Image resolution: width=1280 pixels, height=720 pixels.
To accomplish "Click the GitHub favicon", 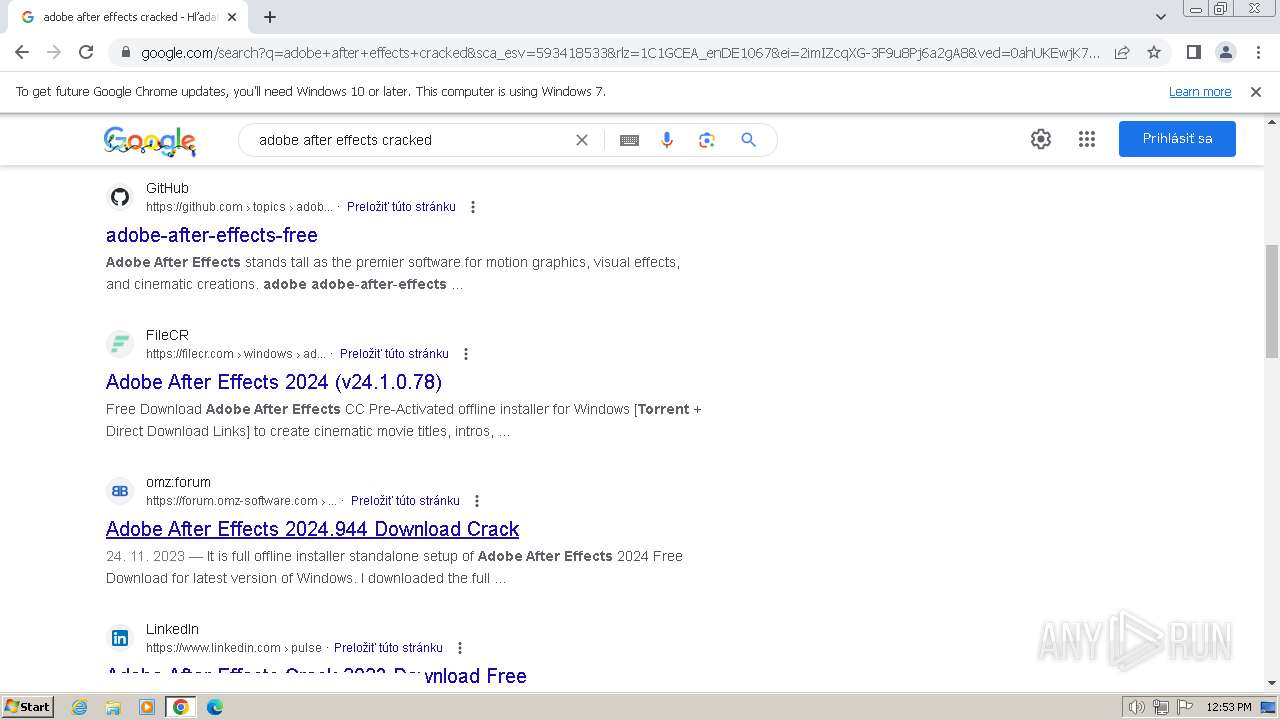I will pos(120,197).
